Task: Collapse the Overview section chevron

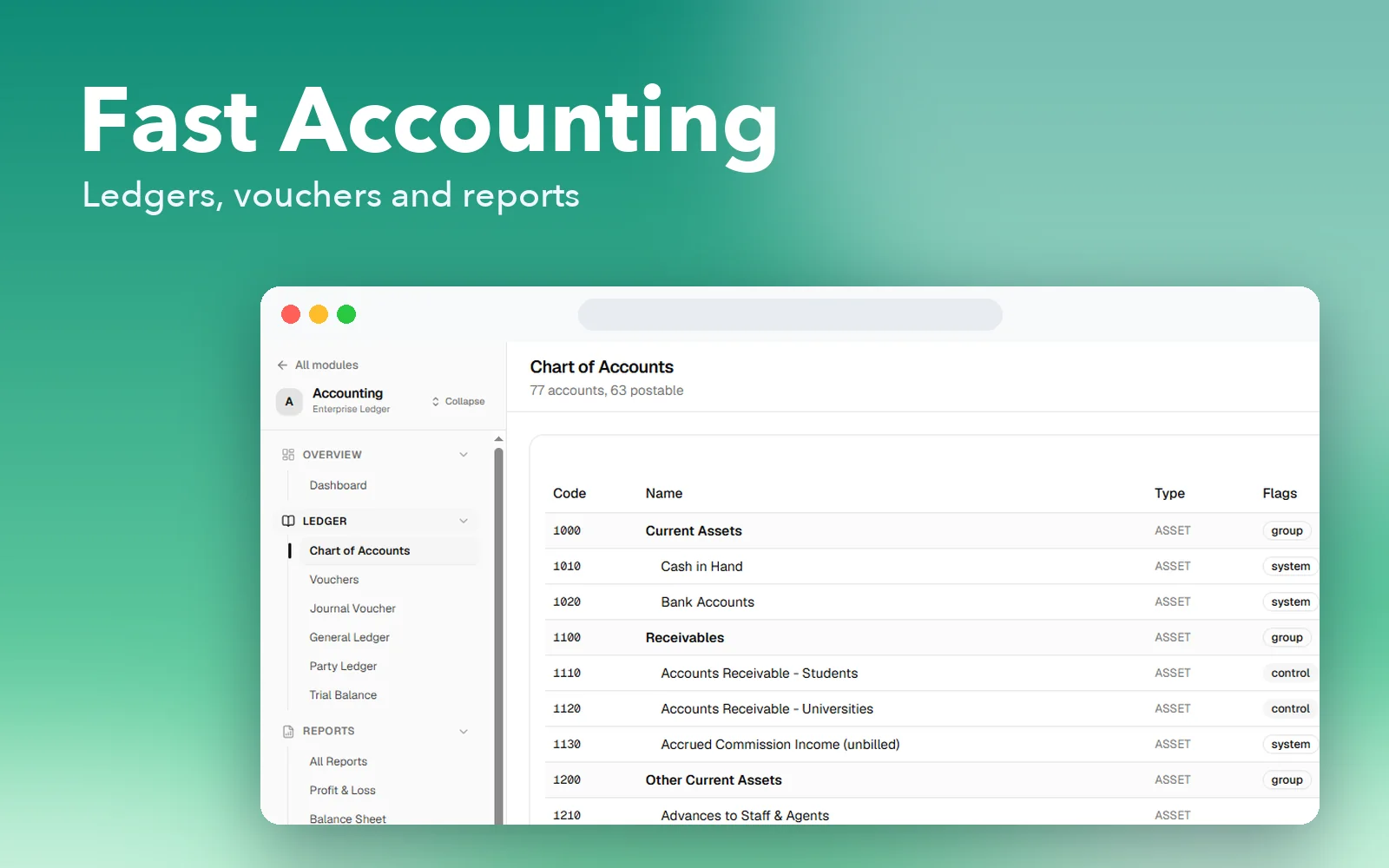Action: [464, 455]
